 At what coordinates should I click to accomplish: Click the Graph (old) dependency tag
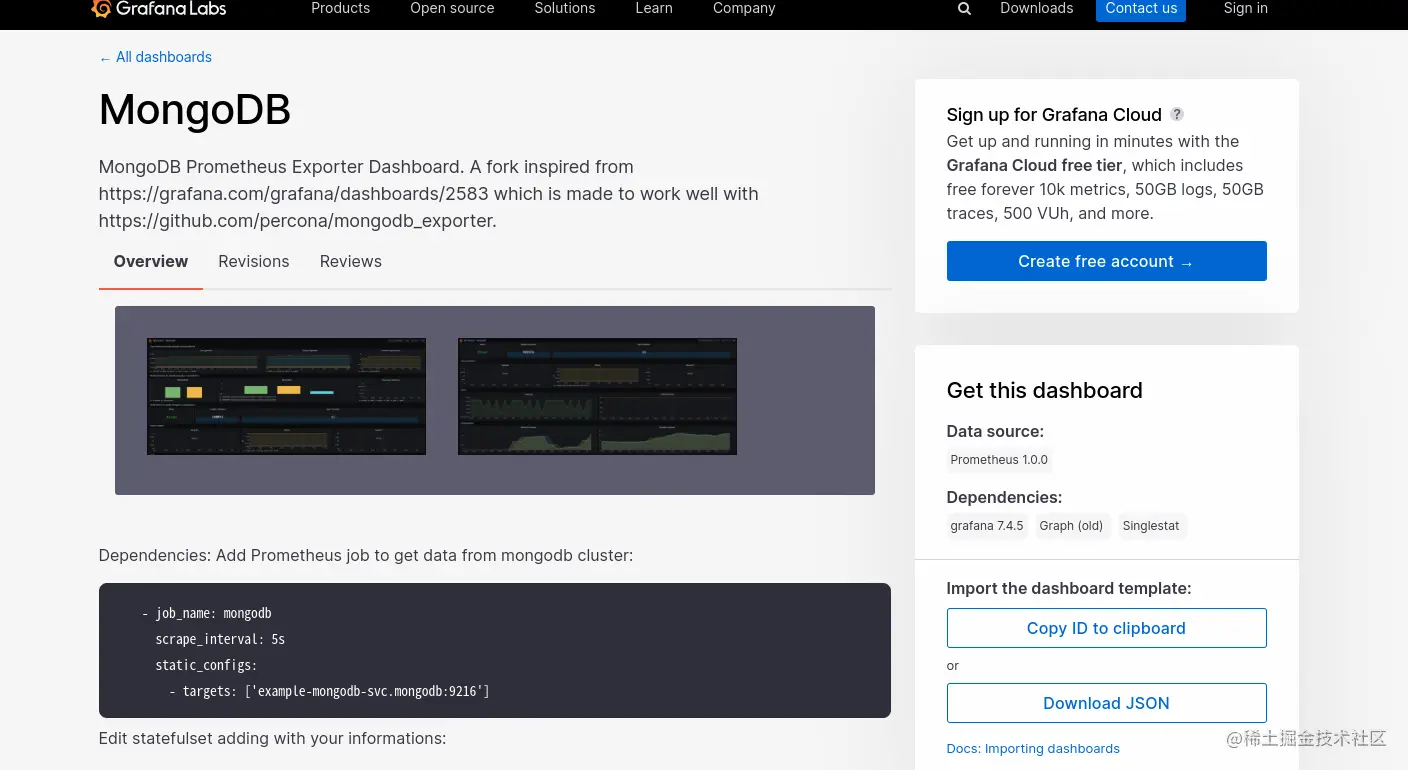pos(1071,526)
